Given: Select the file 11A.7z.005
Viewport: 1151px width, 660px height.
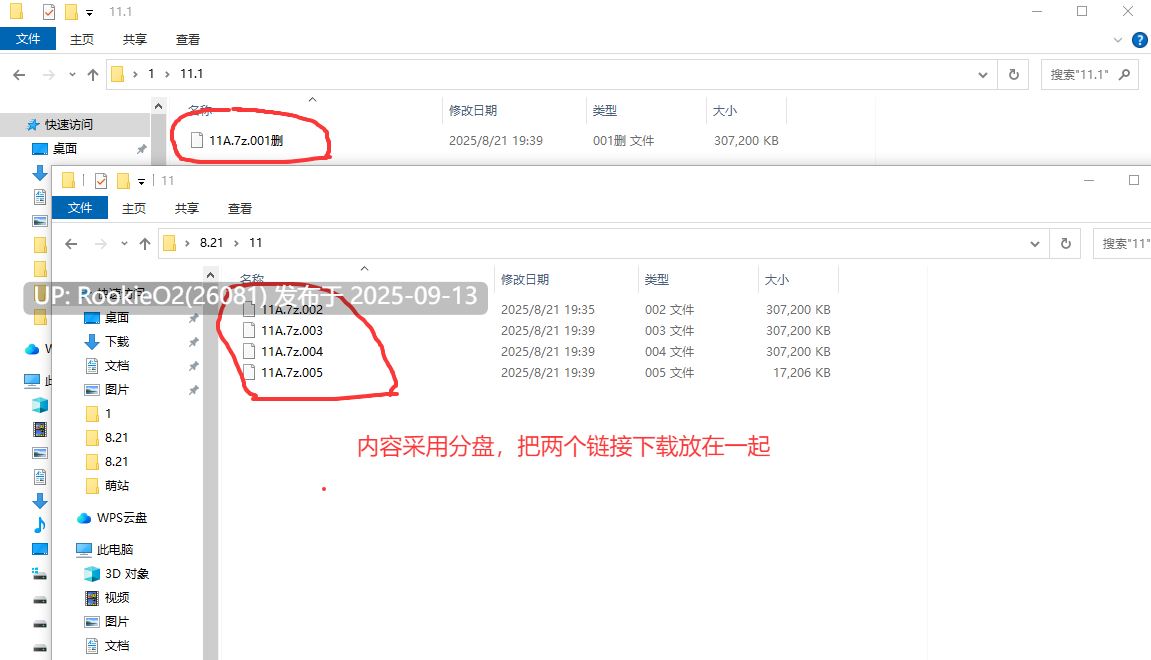Looking at the screenshot, I should [291, 373].
